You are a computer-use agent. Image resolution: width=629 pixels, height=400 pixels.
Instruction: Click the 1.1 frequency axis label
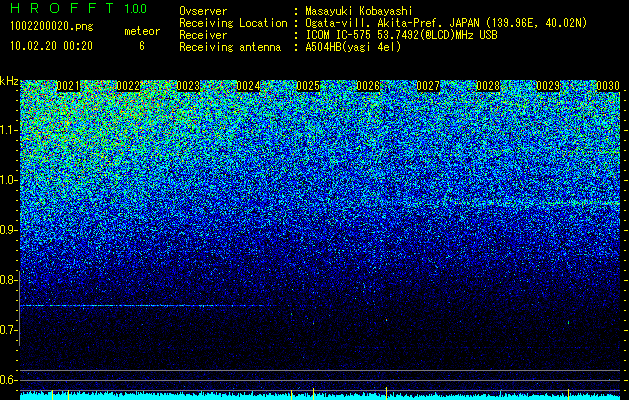[8, 130]
